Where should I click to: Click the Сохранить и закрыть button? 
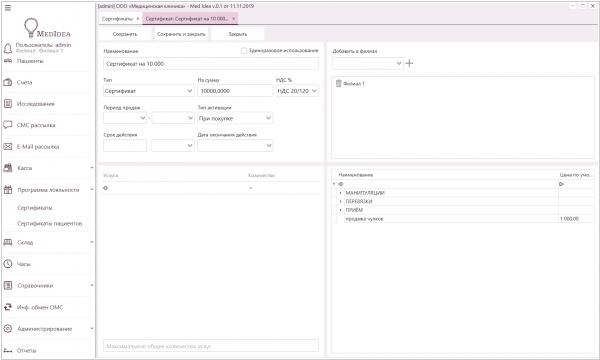coord(181,34)
